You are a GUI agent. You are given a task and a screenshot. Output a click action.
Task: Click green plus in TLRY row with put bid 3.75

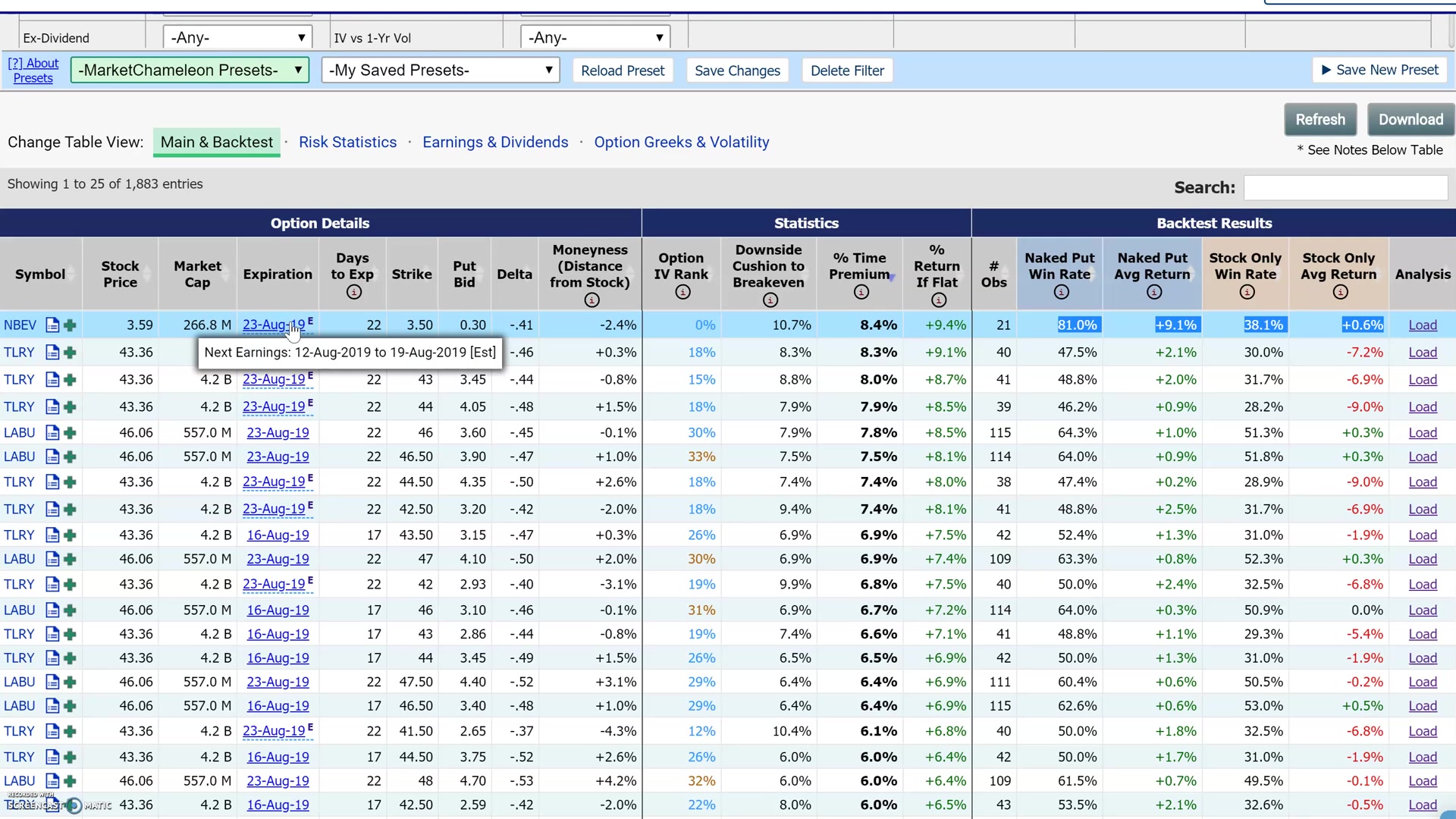70,758
